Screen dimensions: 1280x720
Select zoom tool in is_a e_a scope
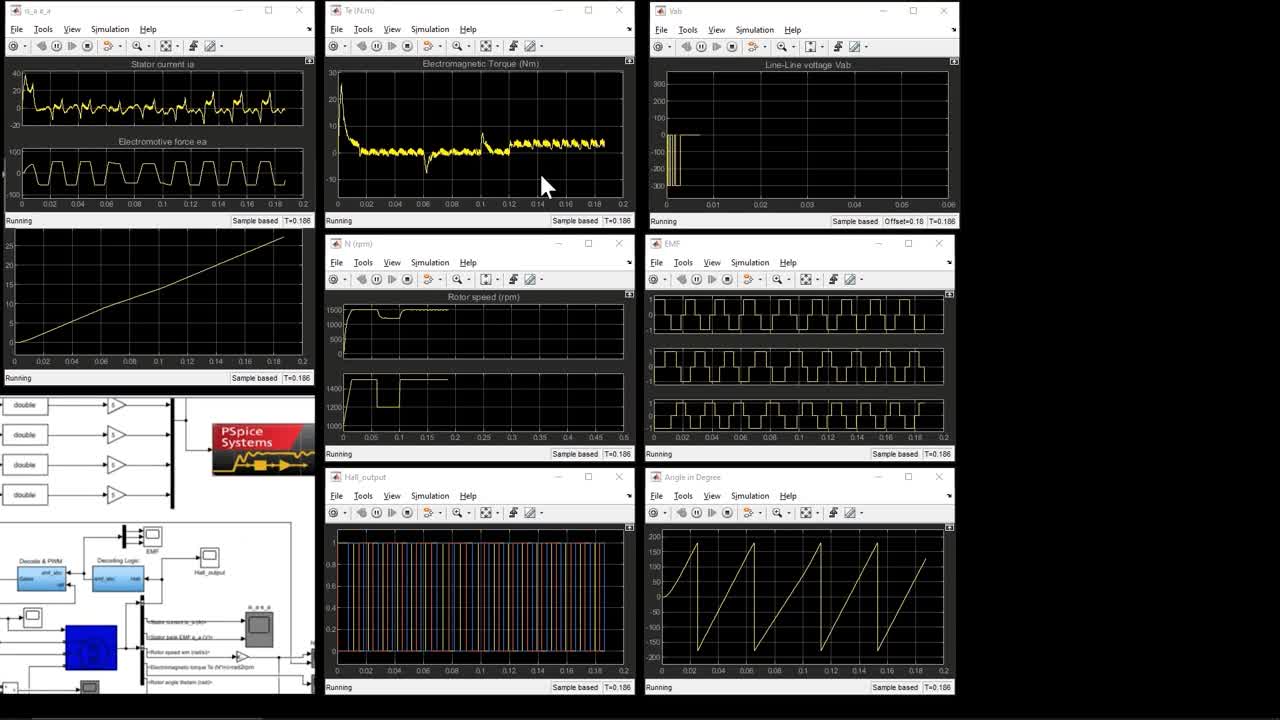[x=137, y=46]
